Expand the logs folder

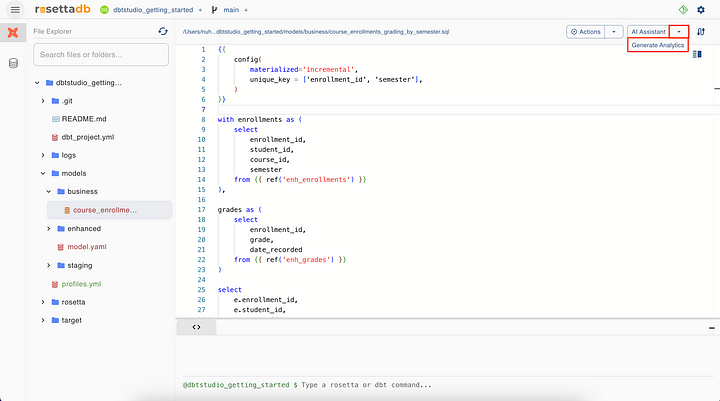click(x=43, y=155)
